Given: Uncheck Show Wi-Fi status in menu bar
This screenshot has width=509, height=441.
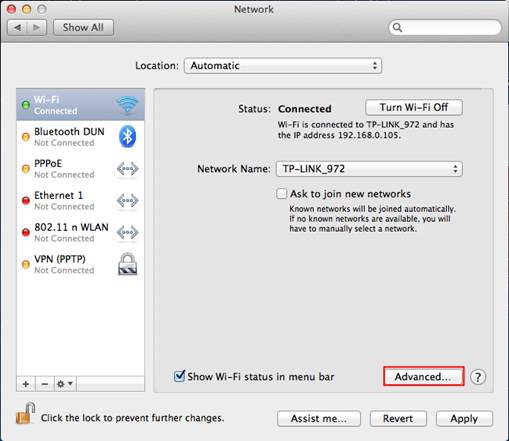Looking at the screenshot, I should [x=179, y=376].
